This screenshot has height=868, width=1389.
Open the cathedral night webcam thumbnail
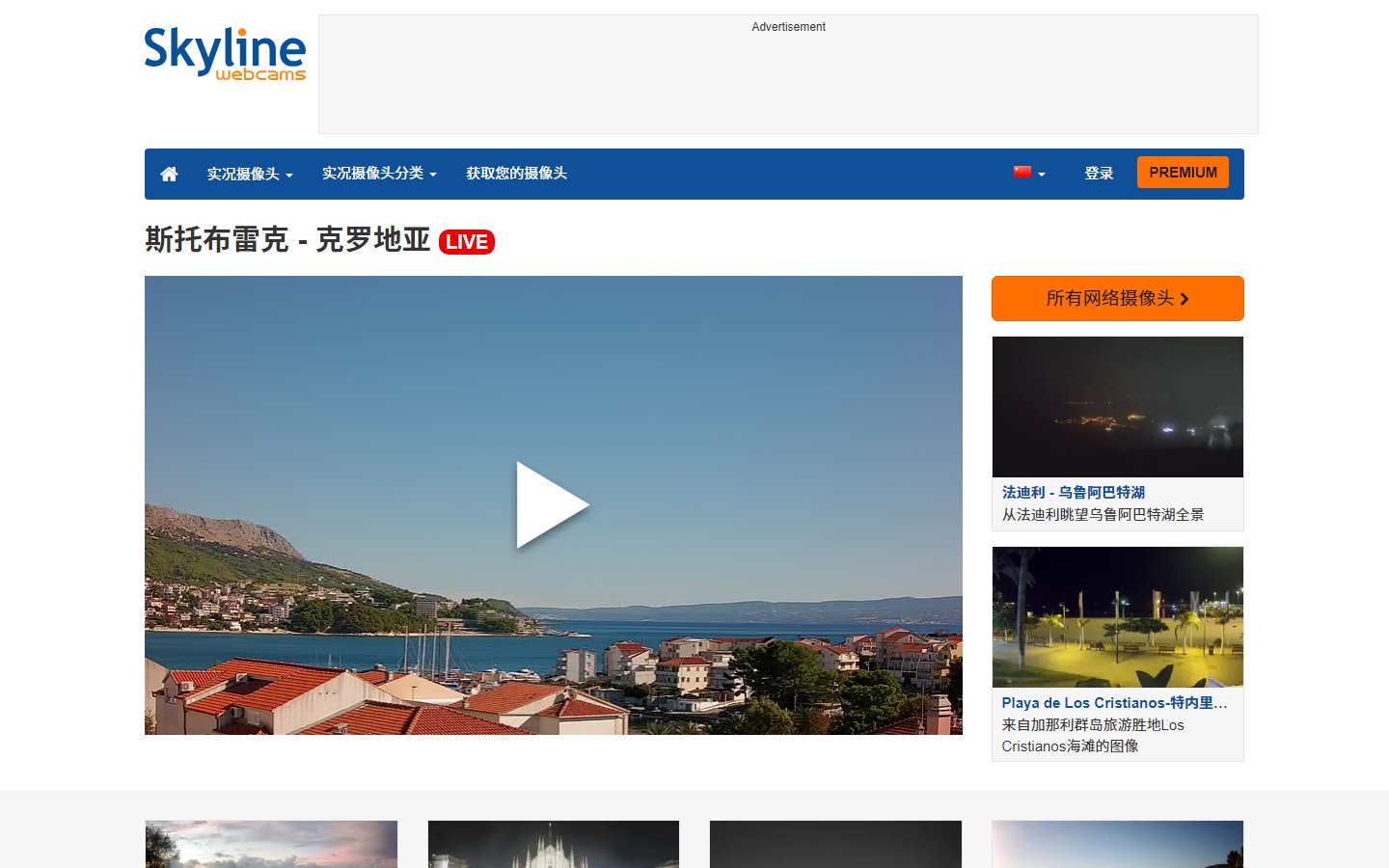554,844
